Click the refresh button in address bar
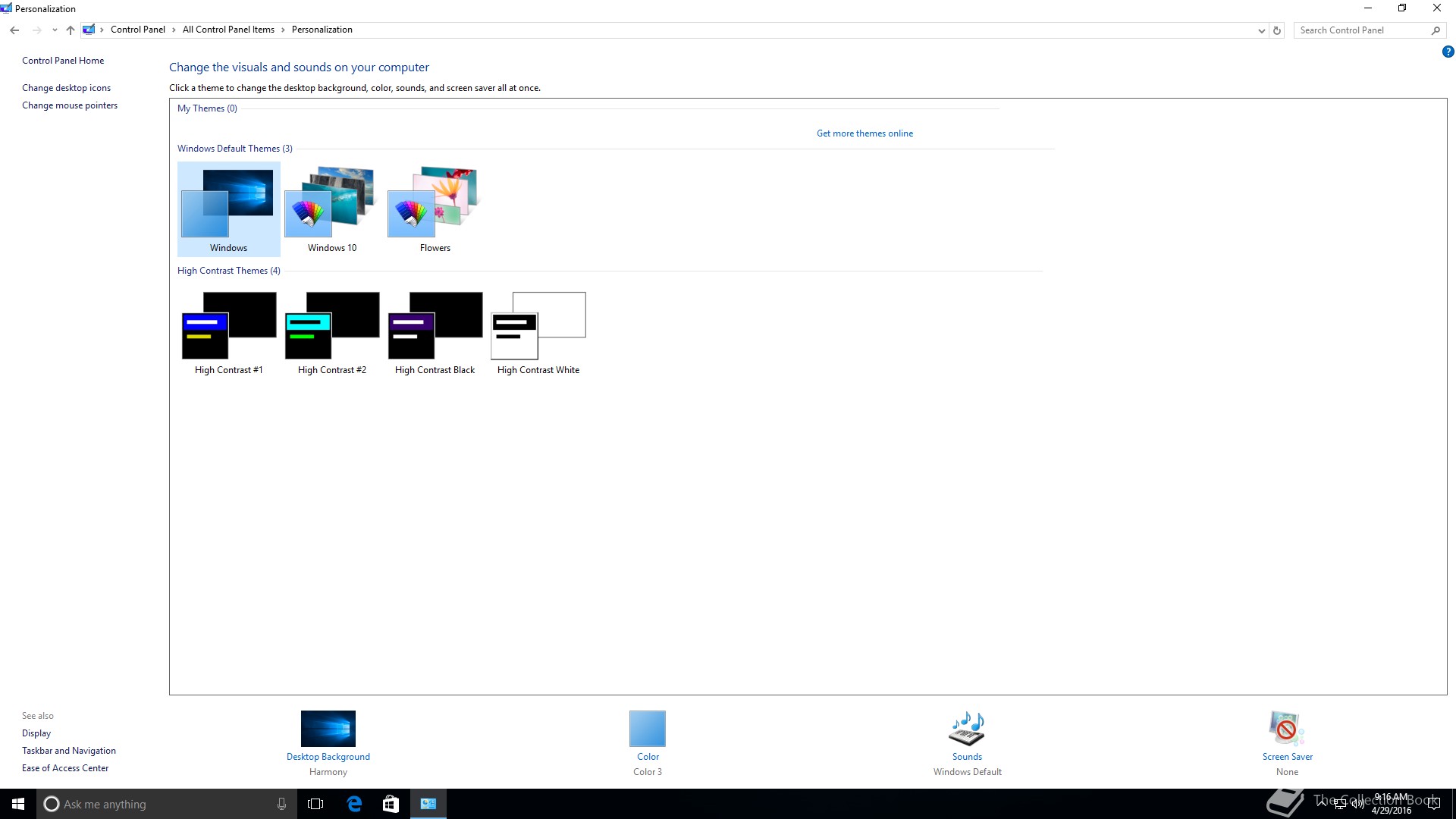The image size is (1456, 819). click(1277, 30)
